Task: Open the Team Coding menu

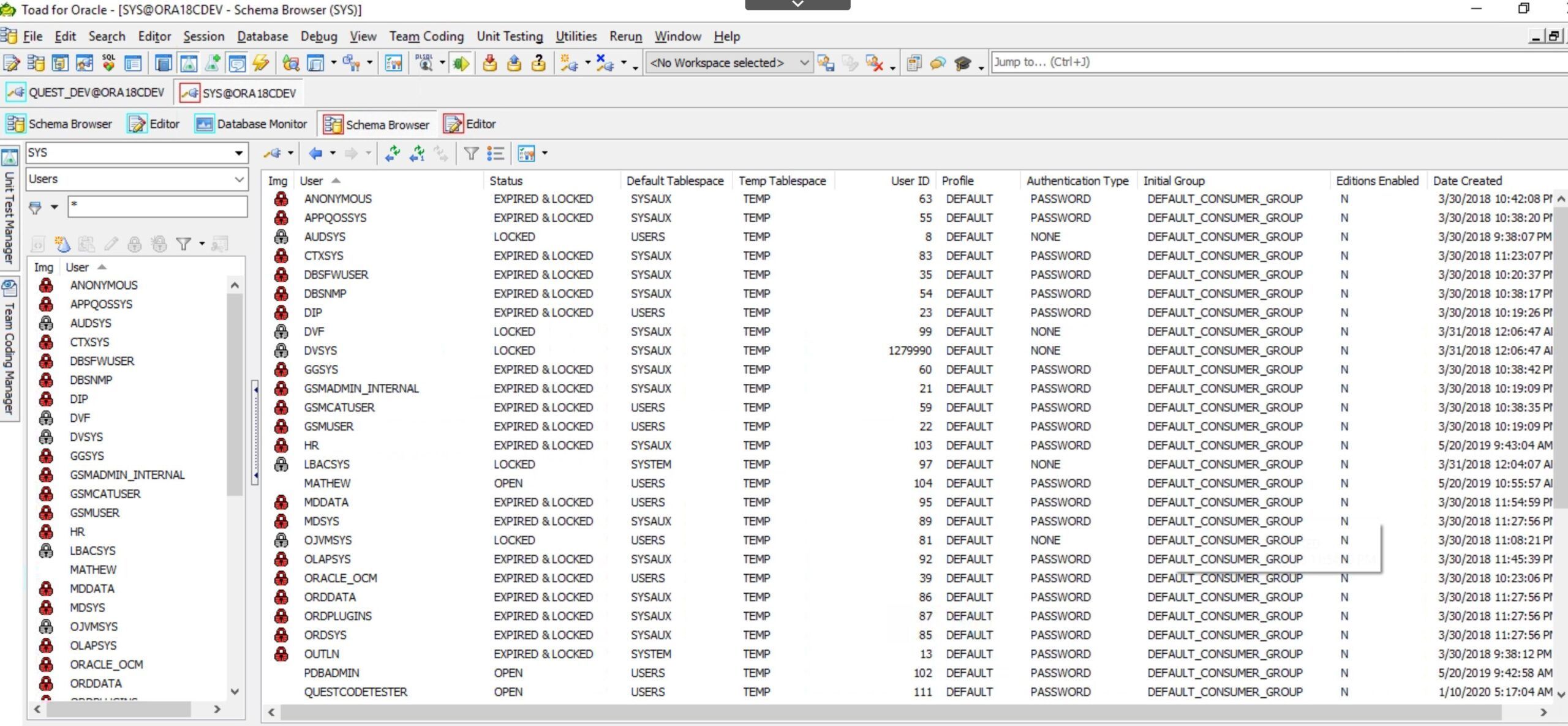Action: pos(426,37)
